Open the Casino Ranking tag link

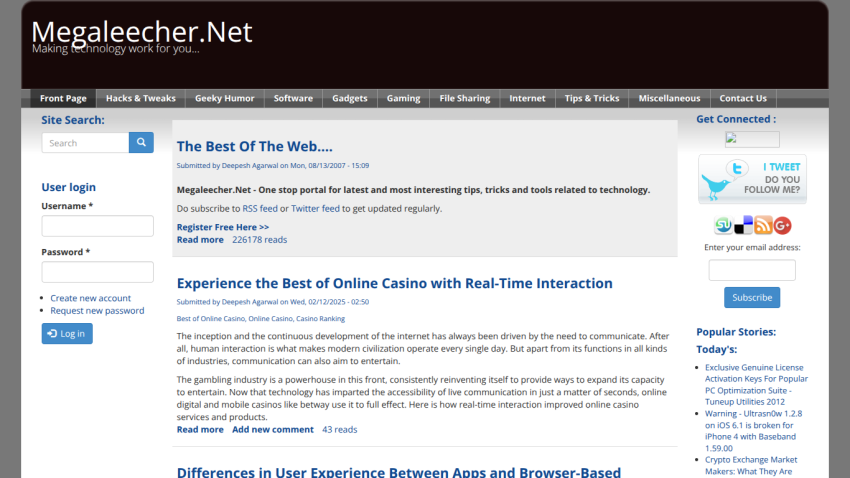tap(320, 319)
